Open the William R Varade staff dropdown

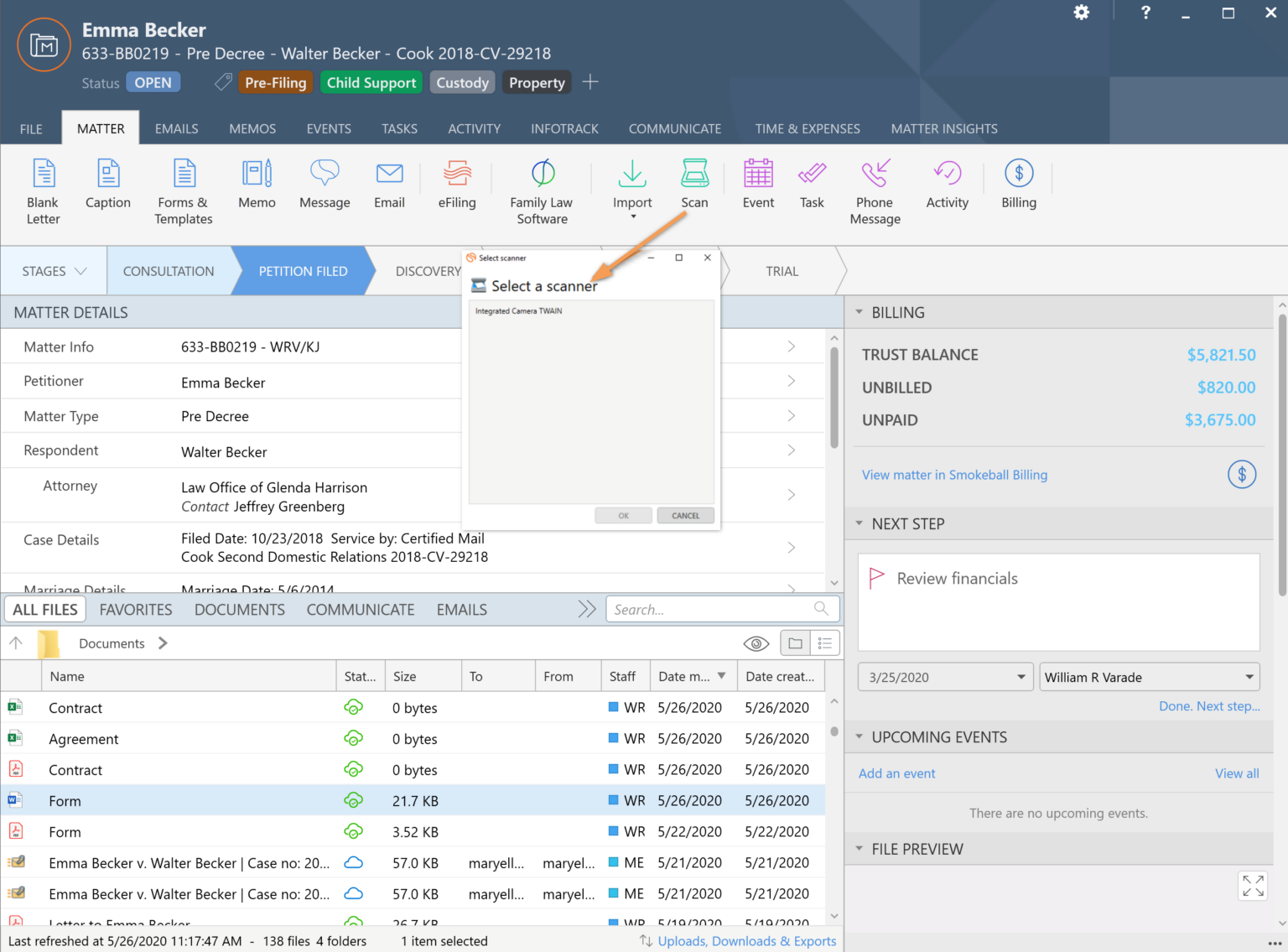coord(1150,677)
